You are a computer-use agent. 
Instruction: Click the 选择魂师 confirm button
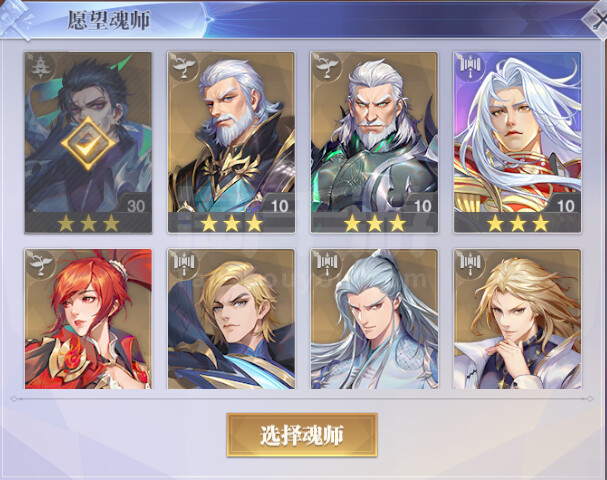tap(302, 435)
